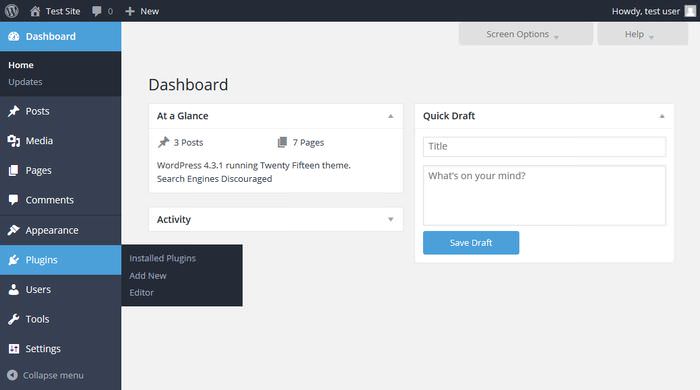
Task: Click the Collapse menu arrow icon
Action: [x=12, y=375]
